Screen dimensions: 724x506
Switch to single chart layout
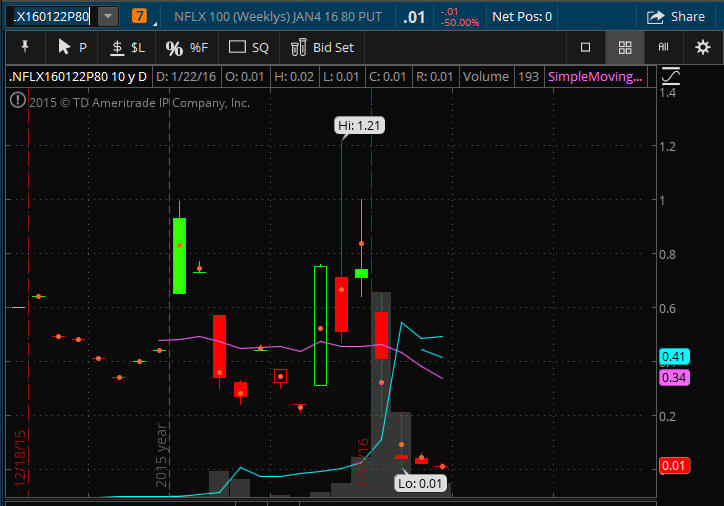[586, 47]
